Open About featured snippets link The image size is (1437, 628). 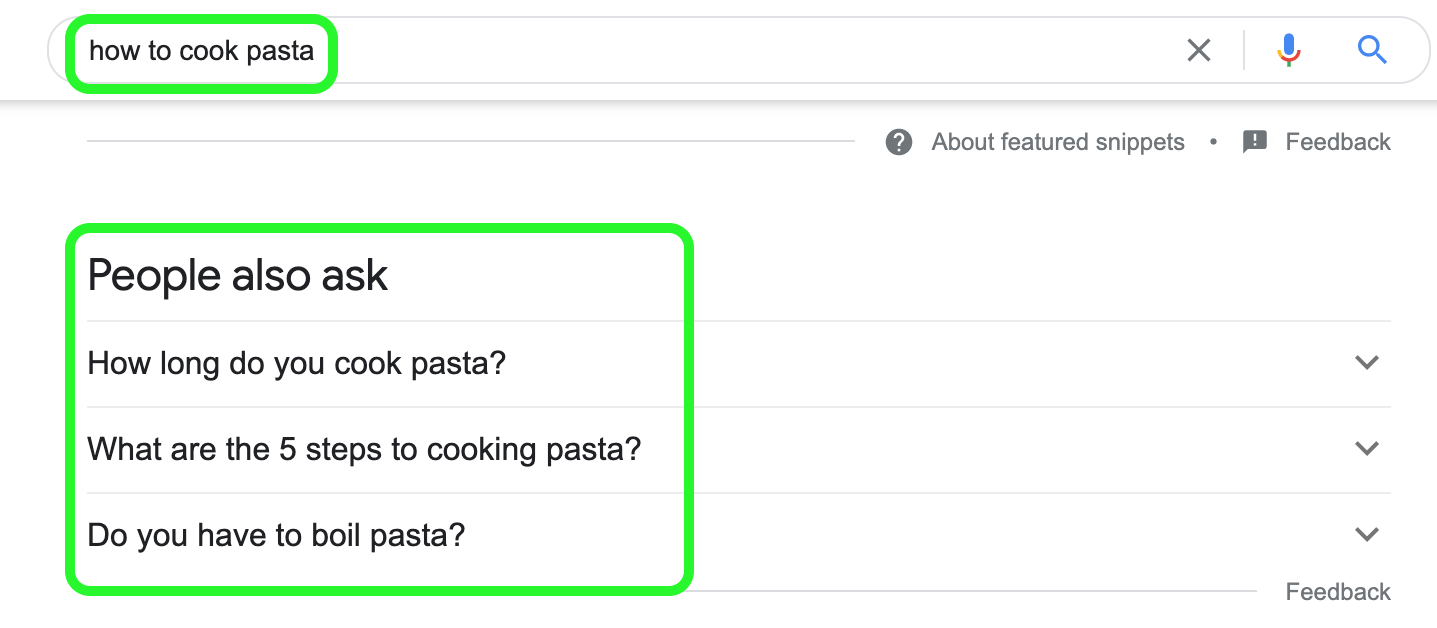tap(1058, 142)
